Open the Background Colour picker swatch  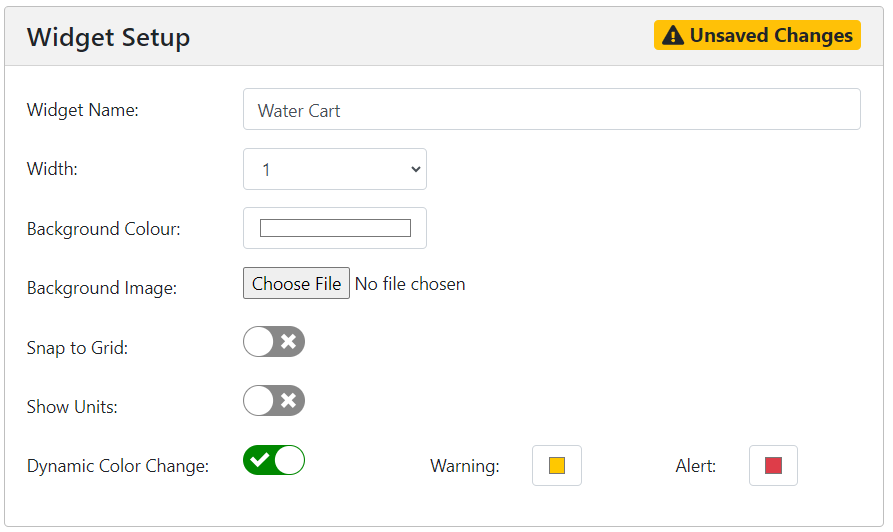335,228
